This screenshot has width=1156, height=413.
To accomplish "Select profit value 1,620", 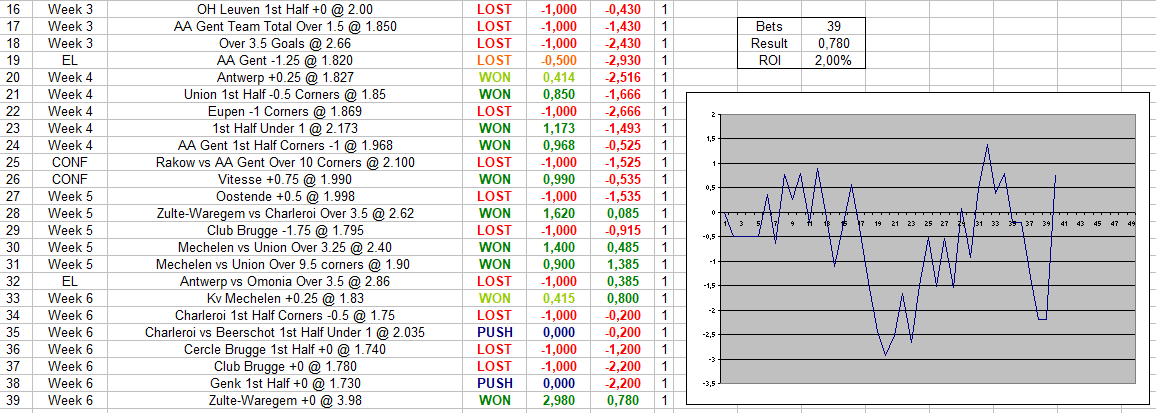I will (559, 213).
